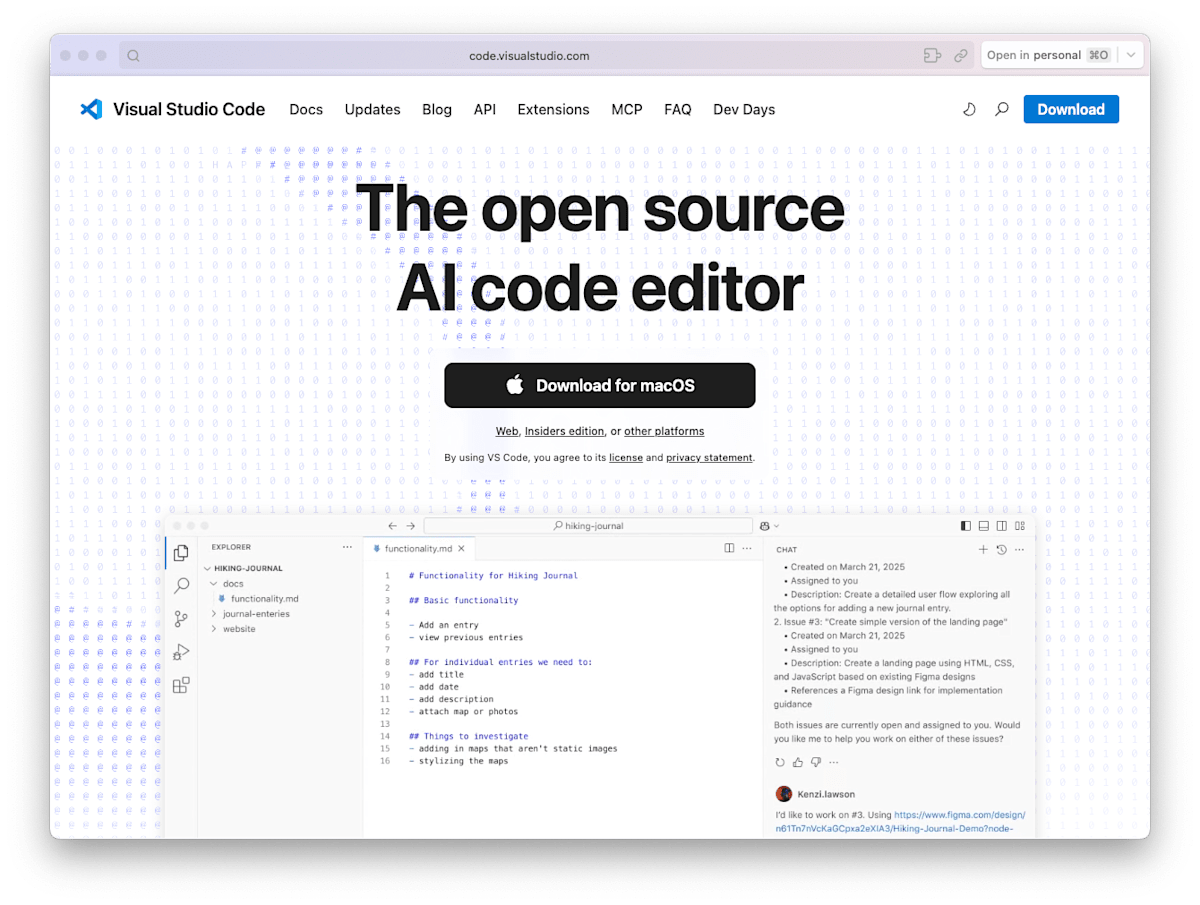This screenshot has width=1200, height=905.
Task: Open the Chat panel more actions ellipsis
Action: click(1019, 549)
